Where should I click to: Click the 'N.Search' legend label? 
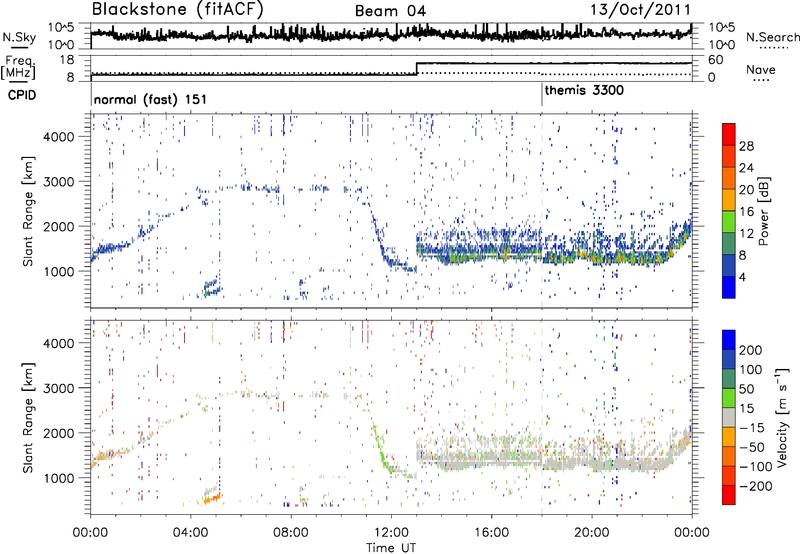point(772,37)
